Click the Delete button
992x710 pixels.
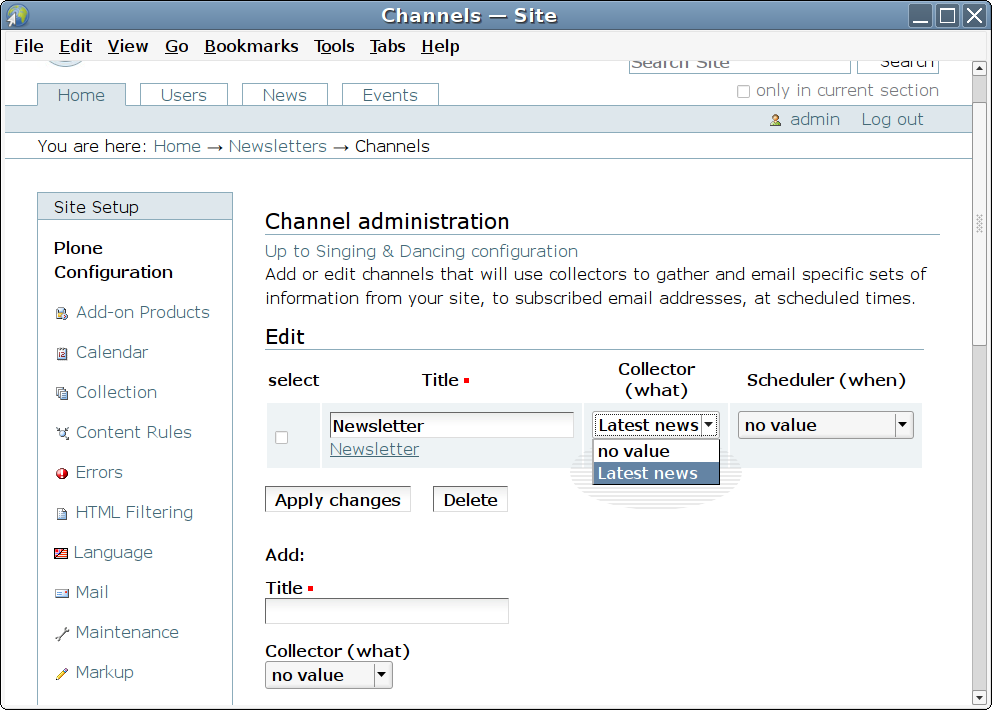pyautogui.click(x=470, y=500)
